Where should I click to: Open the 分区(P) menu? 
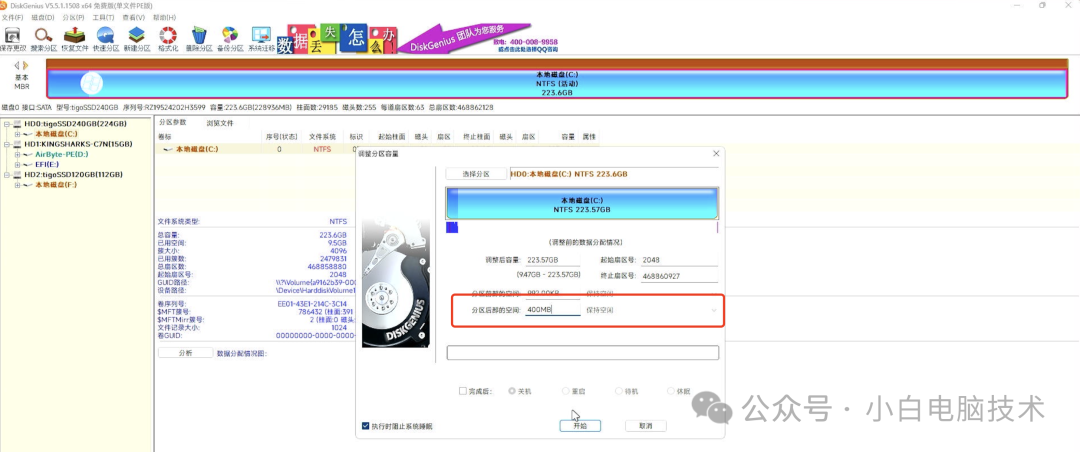74,17
